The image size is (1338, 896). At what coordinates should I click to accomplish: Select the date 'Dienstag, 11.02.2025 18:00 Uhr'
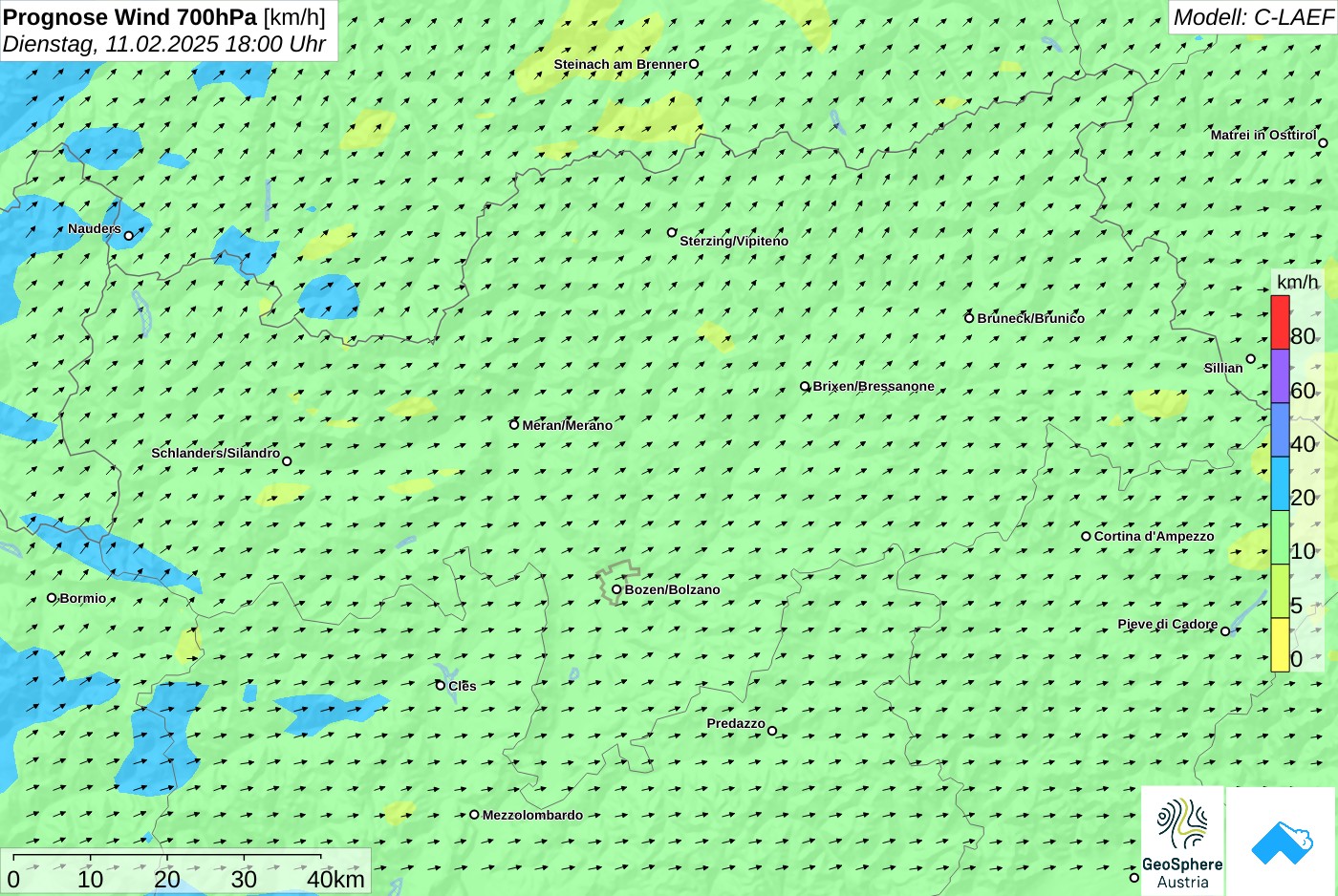pyautogui.click(x=164, y=44)
